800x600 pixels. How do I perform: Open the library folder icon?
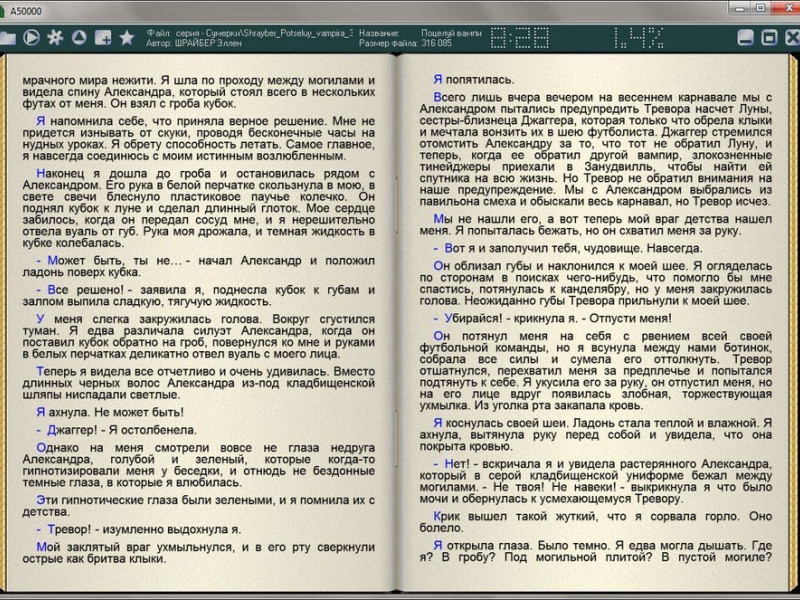pos(7,38)
